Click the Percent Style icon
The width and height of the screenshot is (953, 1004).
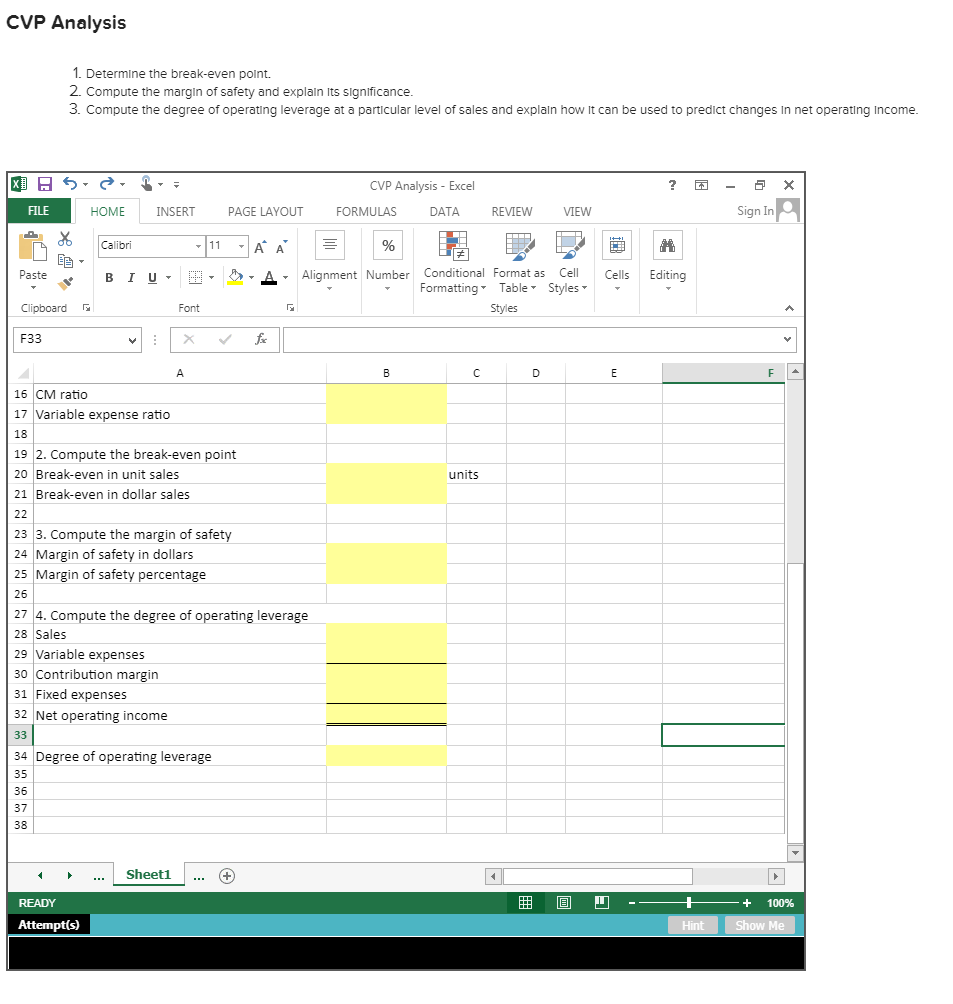coord(387,244)
